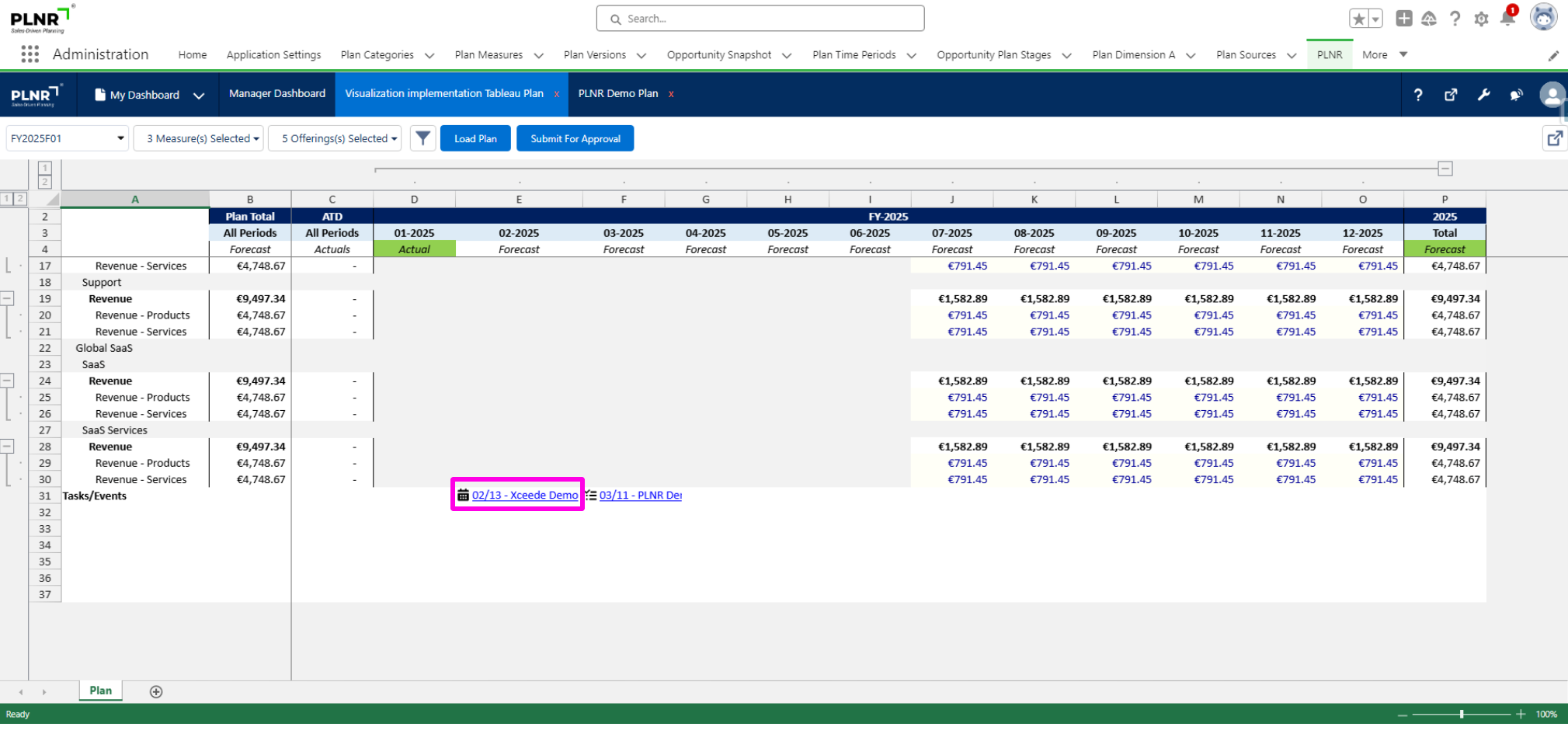Click the filter funnel icon
1568x748 pixels.
pos(422,138)
